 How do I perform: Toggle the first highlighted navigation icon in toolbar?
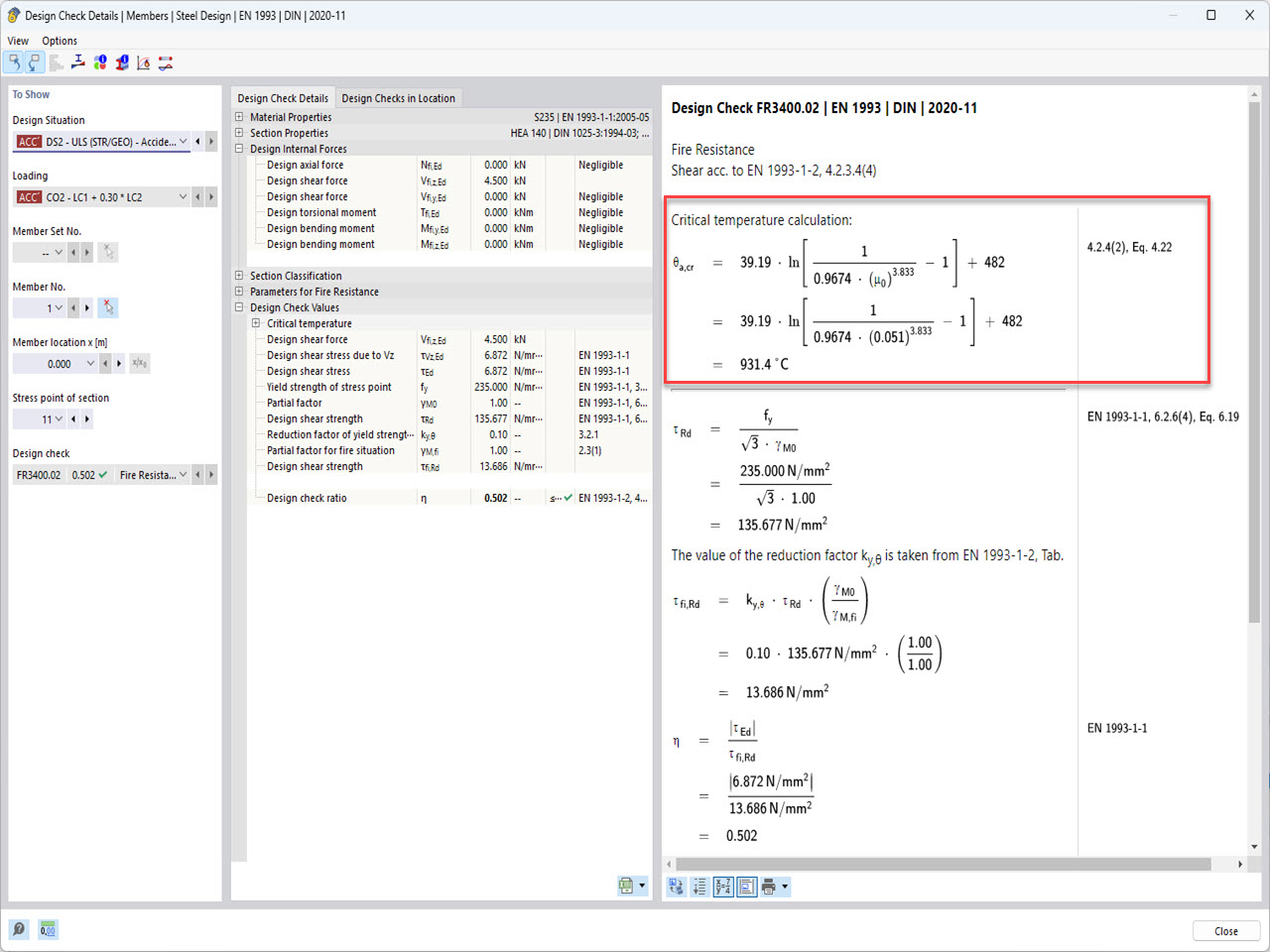click(14, 61)
